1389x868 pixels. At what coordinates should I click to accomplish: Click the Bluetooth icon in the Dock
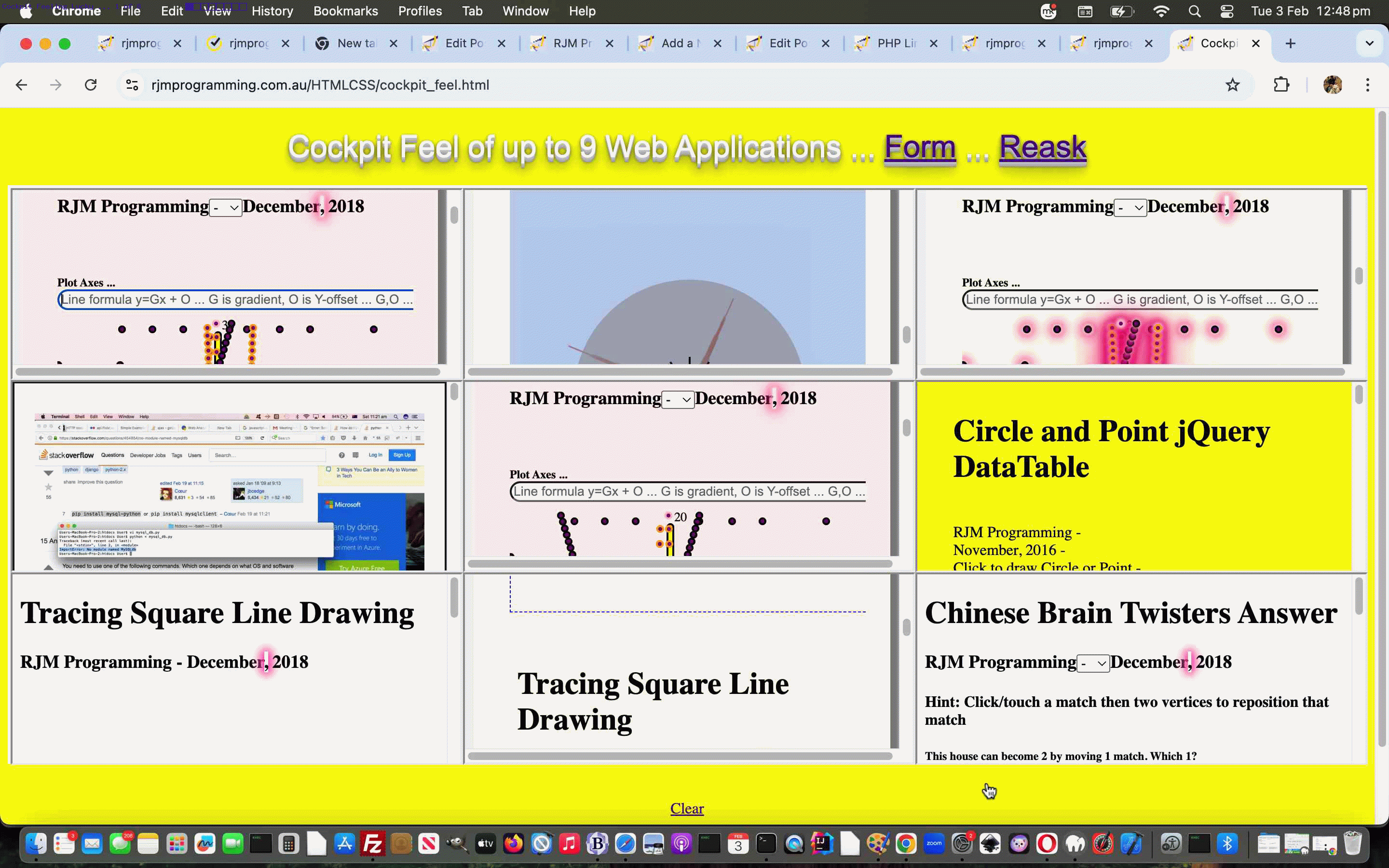(x=1228, y=844)
